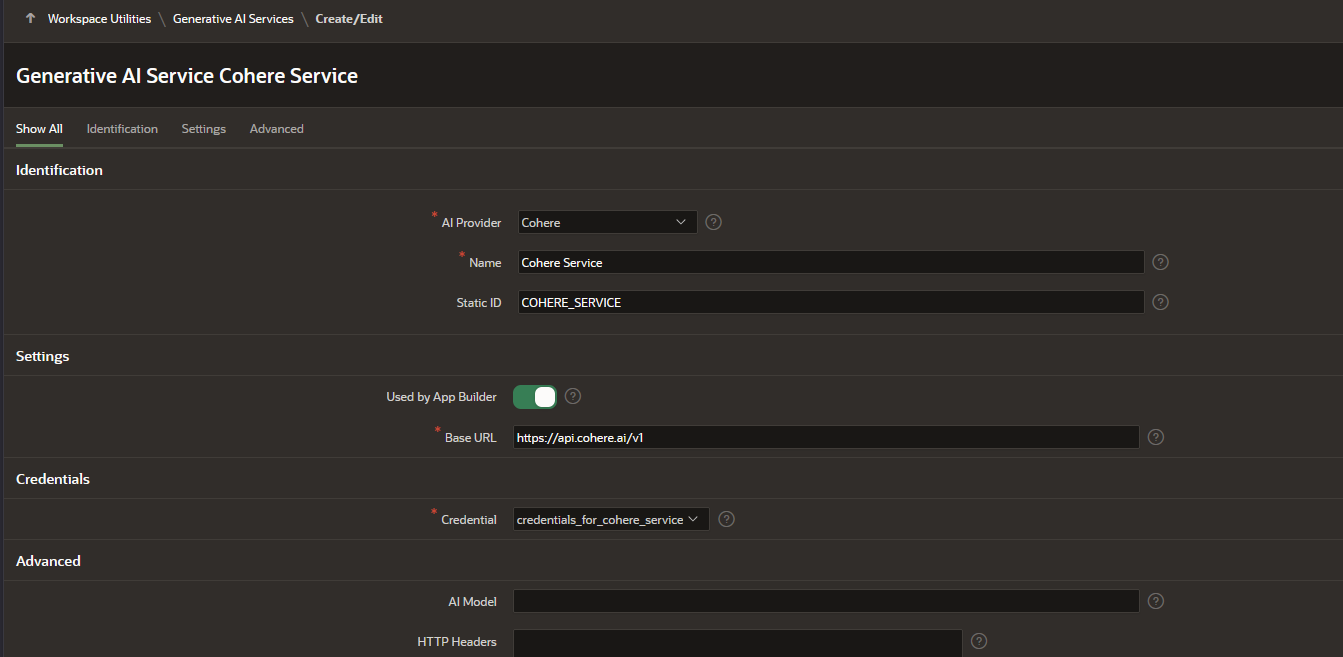Open help for AI Model field

(1155, 601)
